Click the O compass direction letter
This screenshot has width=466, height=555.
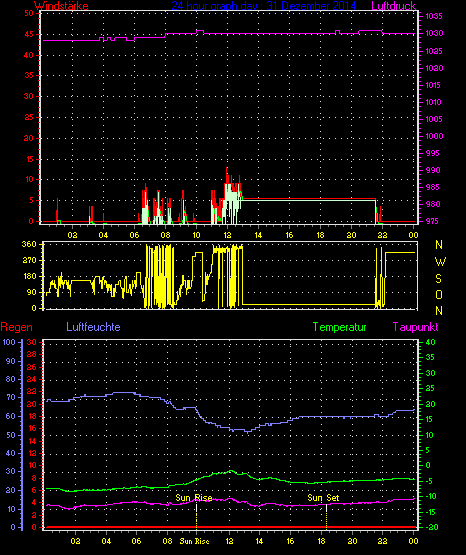439,294
